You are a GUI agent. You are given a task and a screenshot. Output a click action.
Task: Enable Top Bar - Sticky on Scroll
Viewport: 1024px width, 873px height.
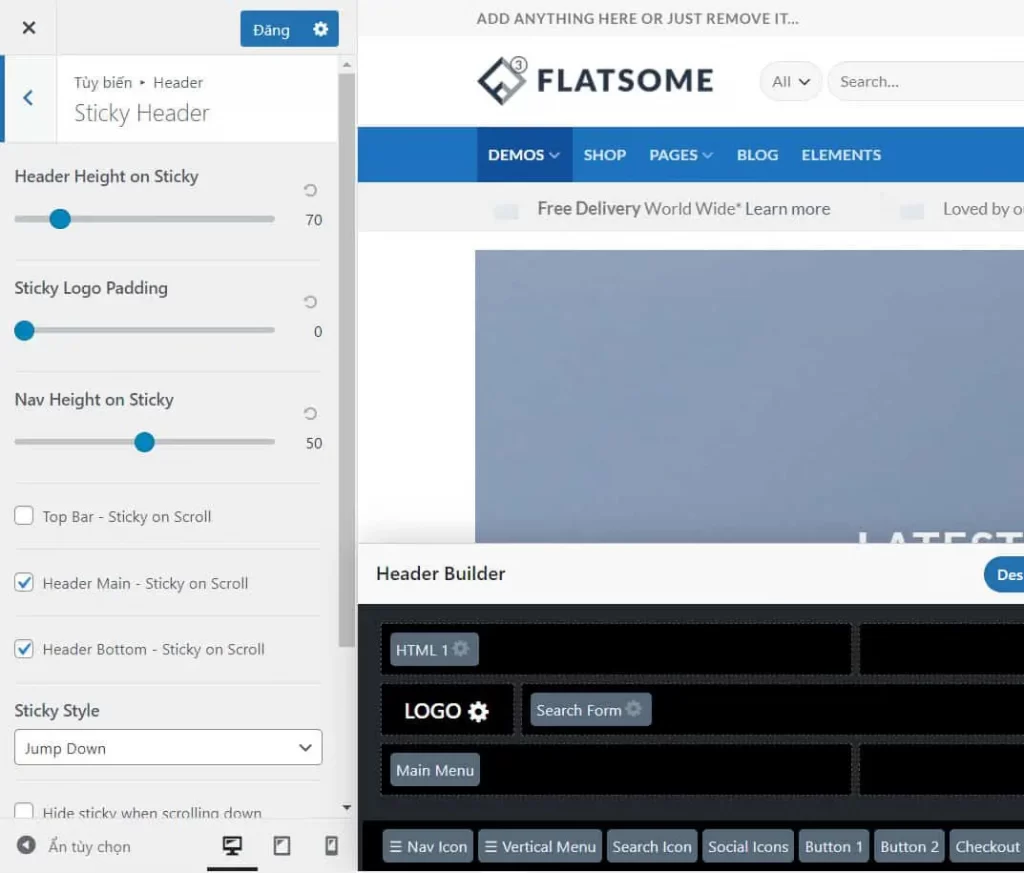23,516
